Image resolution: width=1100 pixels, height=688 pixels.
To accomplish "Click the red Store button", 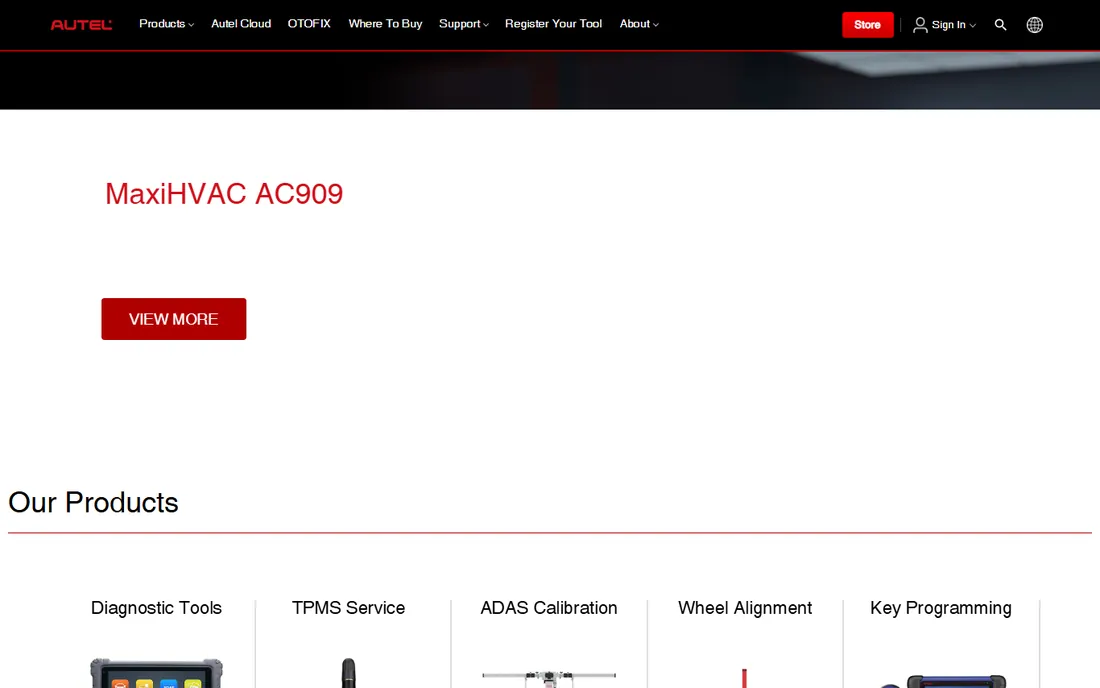I will pyautogui.click(x=868, y=25).
